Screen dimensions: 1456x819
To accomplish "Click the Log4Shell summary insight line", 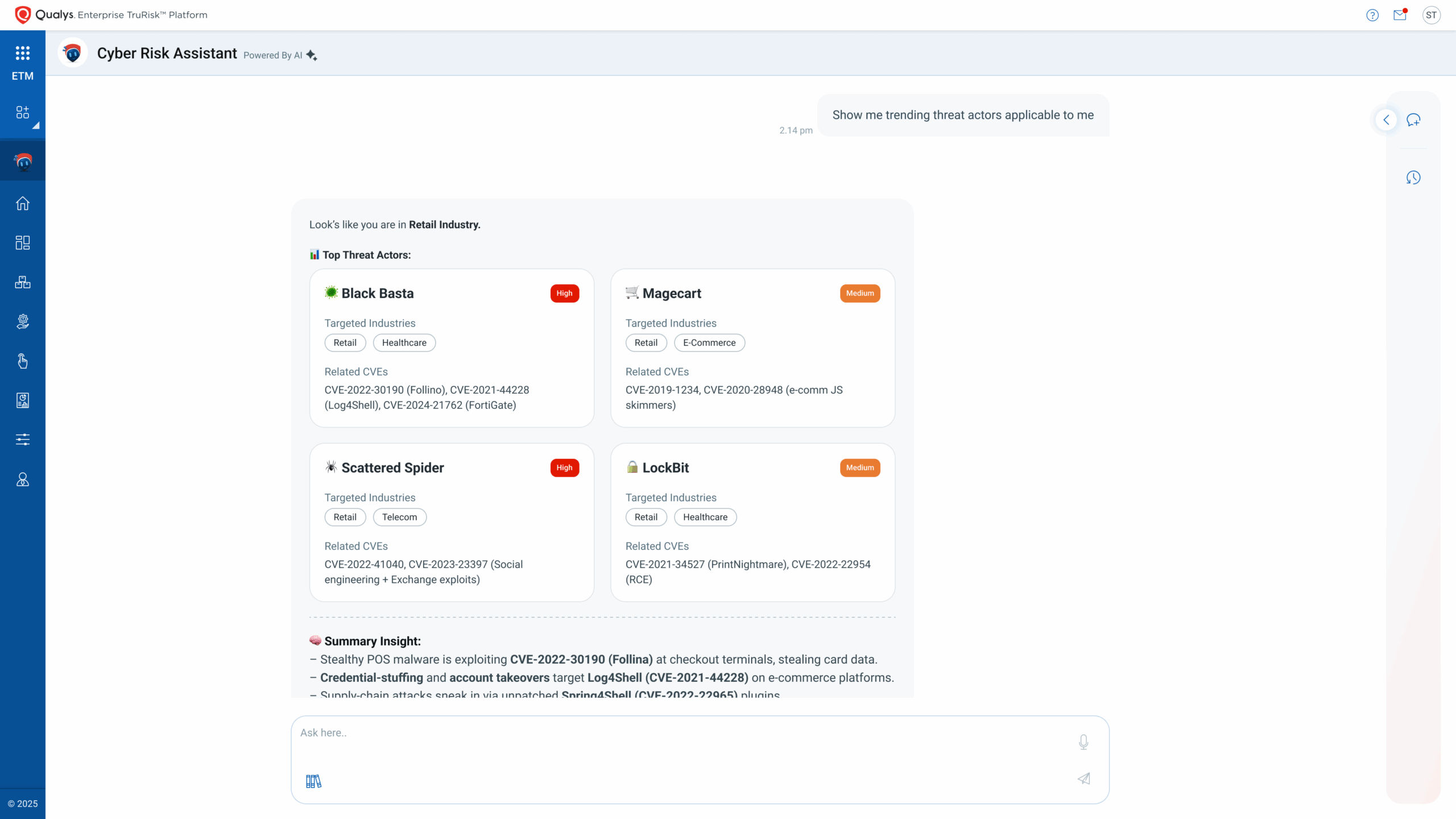I will point(602,678).
